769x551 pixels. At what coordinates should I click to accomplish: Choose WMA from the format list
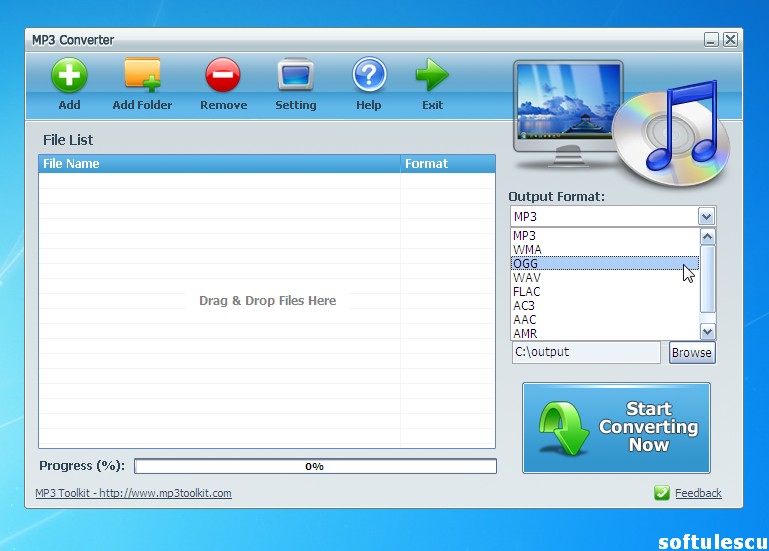pos(605,249)
